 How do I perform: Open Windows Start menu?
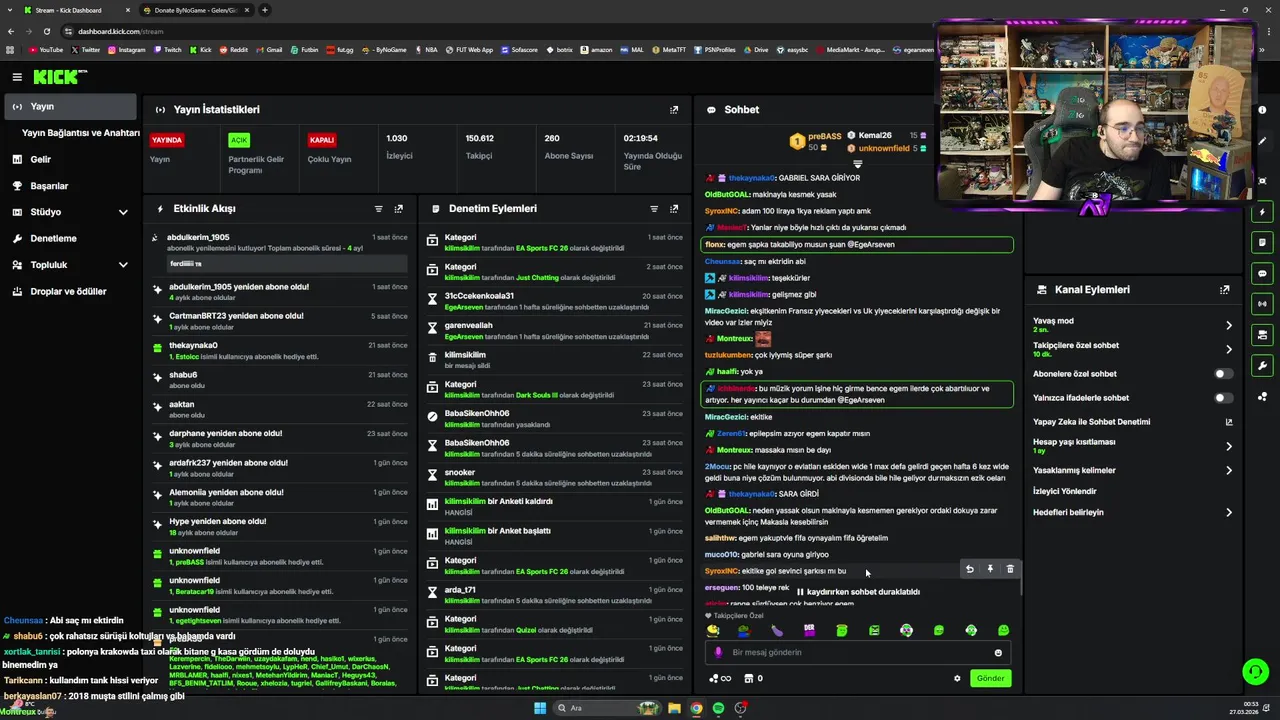[x=540, y=708]
